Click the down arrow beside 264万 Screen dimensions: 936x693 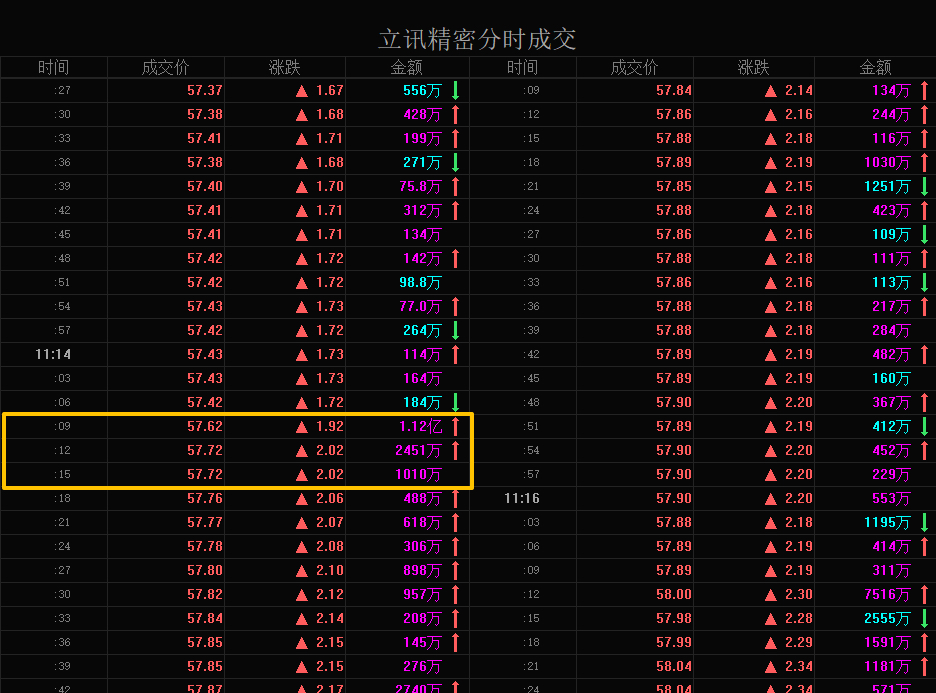(455, 330)
